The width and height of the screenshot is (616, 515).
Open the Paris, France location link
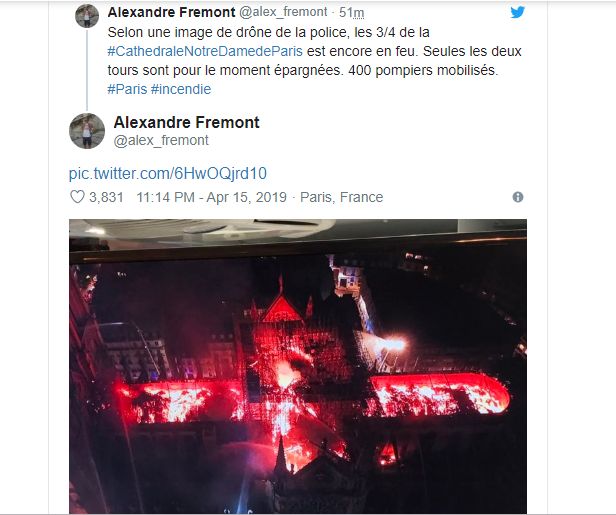[341, 197]
